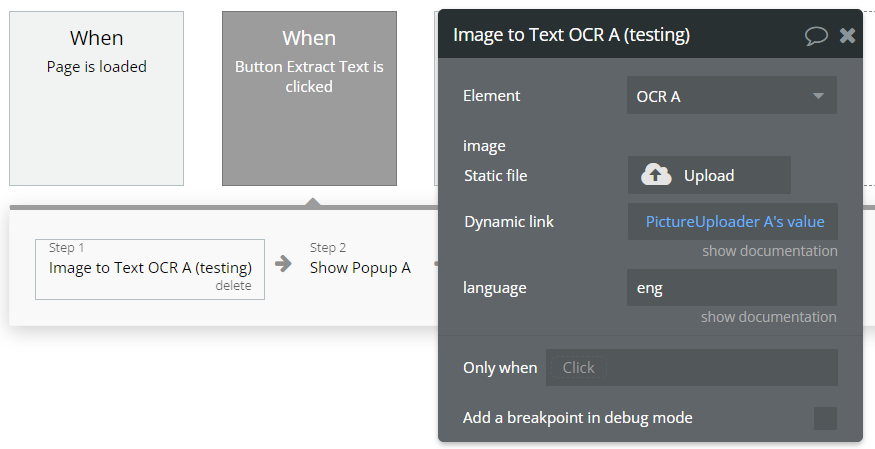Click the Only when condition field
875x449 pixels.
pyautogui.click(x=691, y=367)
